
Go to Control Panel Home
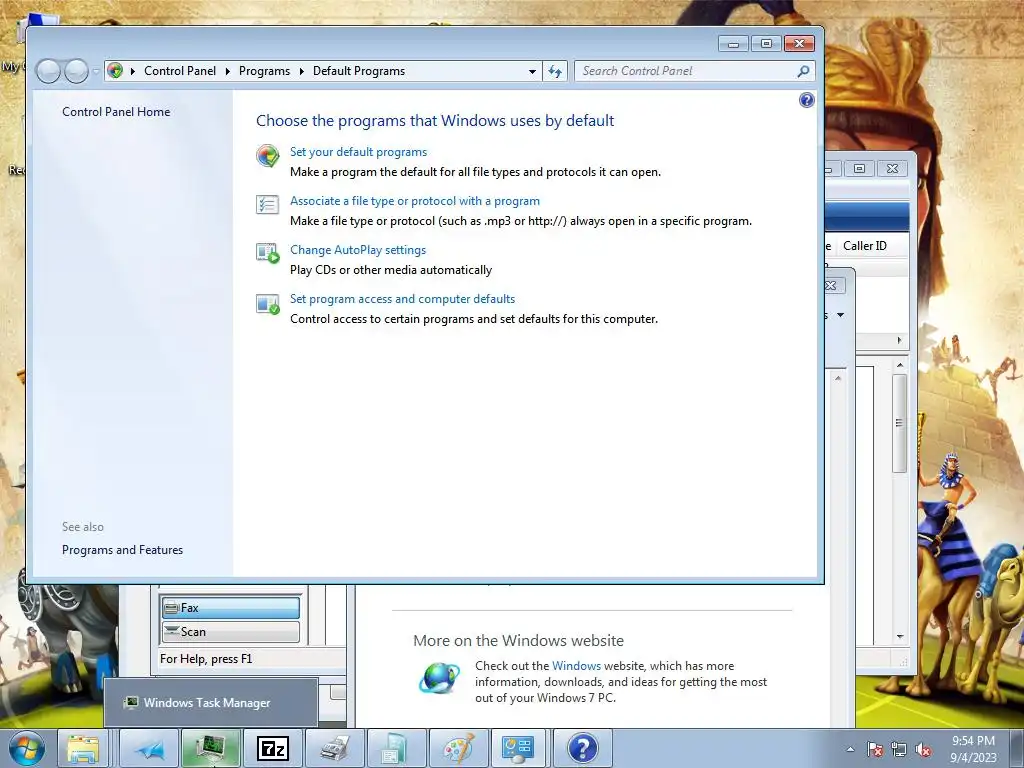pyautogui.click(x=116, y=112)
